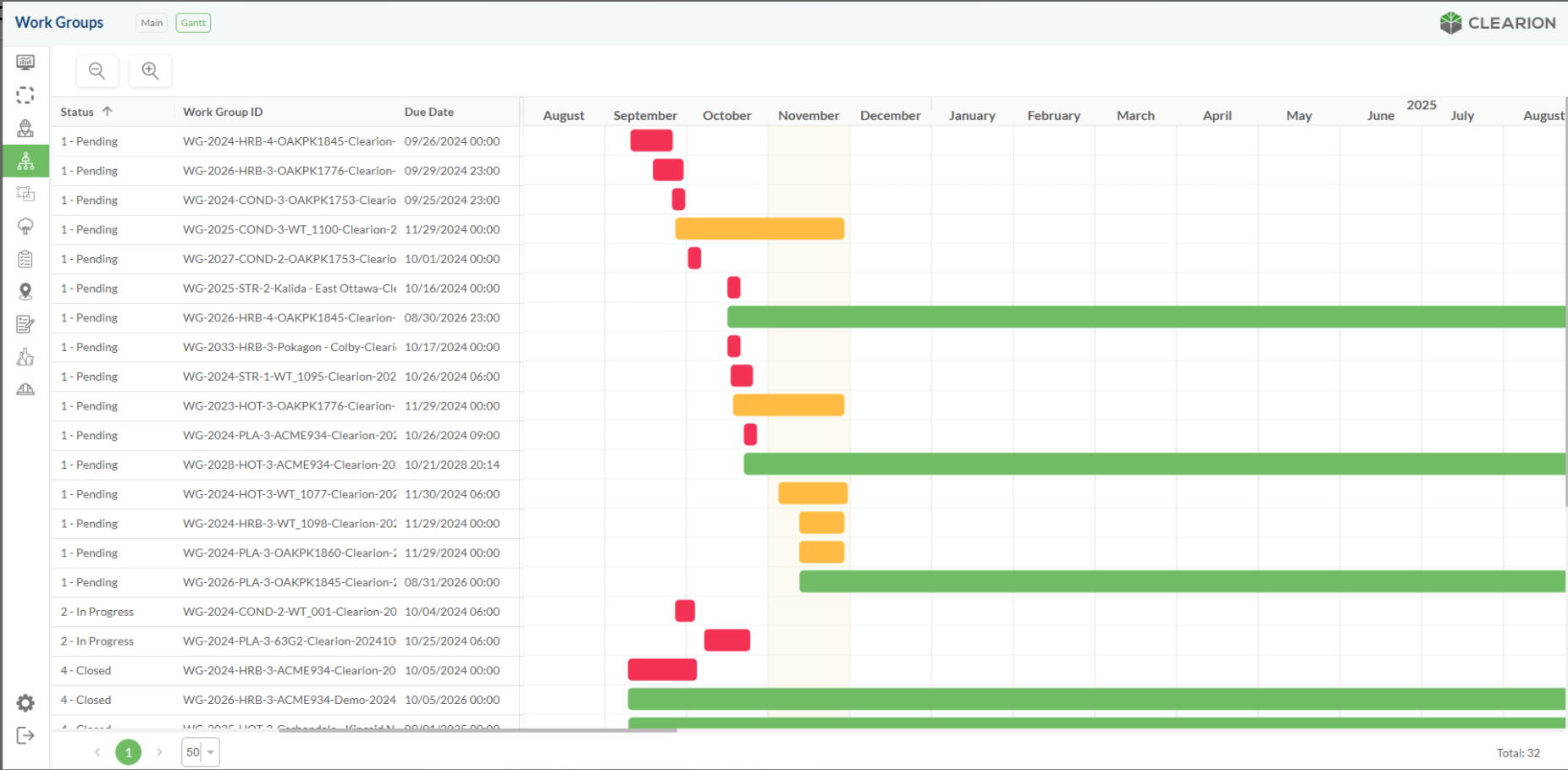The height and width of the screenshot is (770, 1568).
Task: Open settings gear in the sidebar
Action: [25, 703]
